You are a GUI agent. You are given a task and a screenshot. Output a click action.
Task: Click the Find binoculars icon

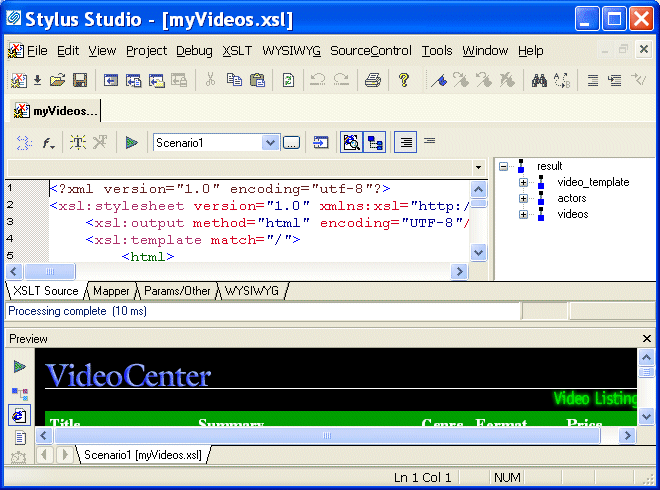[x=539, y=81]
